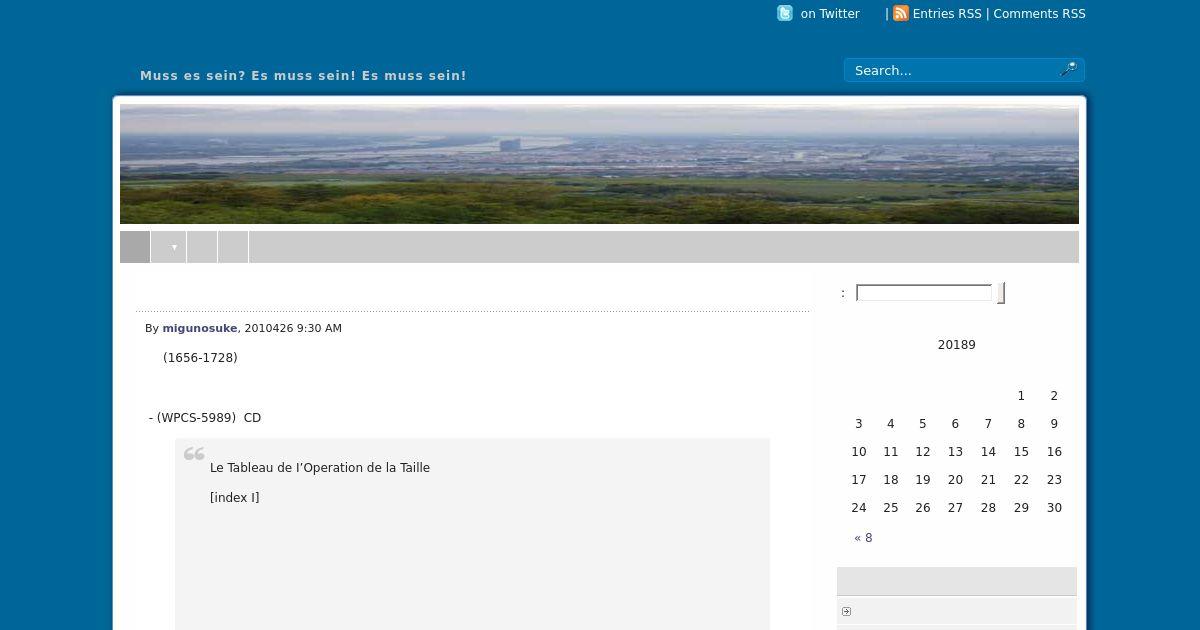Viewport: 1200px width, 630px height.
Task: Select calendar day 7
Action: [988, 424]
